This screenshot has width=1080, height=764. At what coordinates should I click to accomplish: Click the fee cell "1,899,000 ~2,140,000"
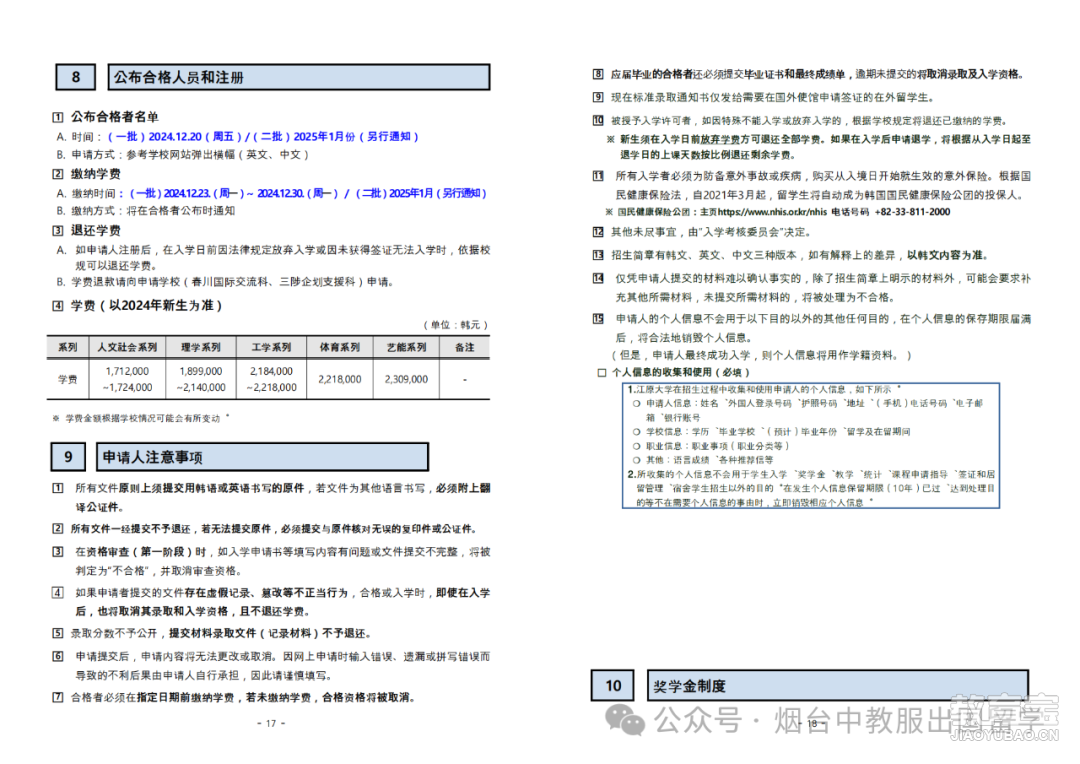click(200, 379)
